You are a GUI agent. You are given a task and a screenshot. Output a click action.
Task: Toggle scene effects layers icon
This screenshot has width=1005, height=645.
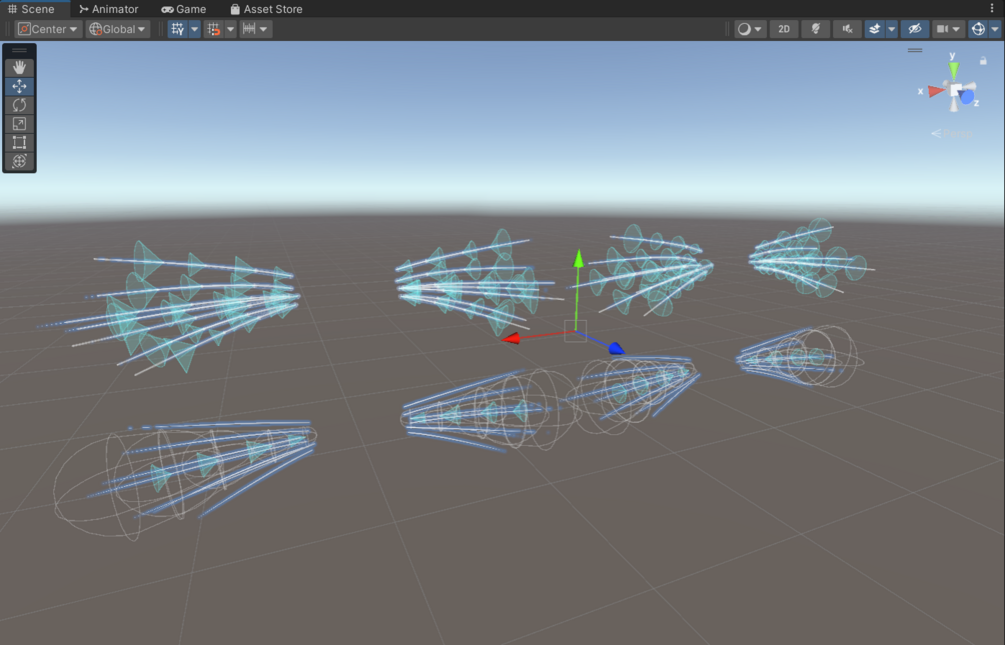[874, 29]
